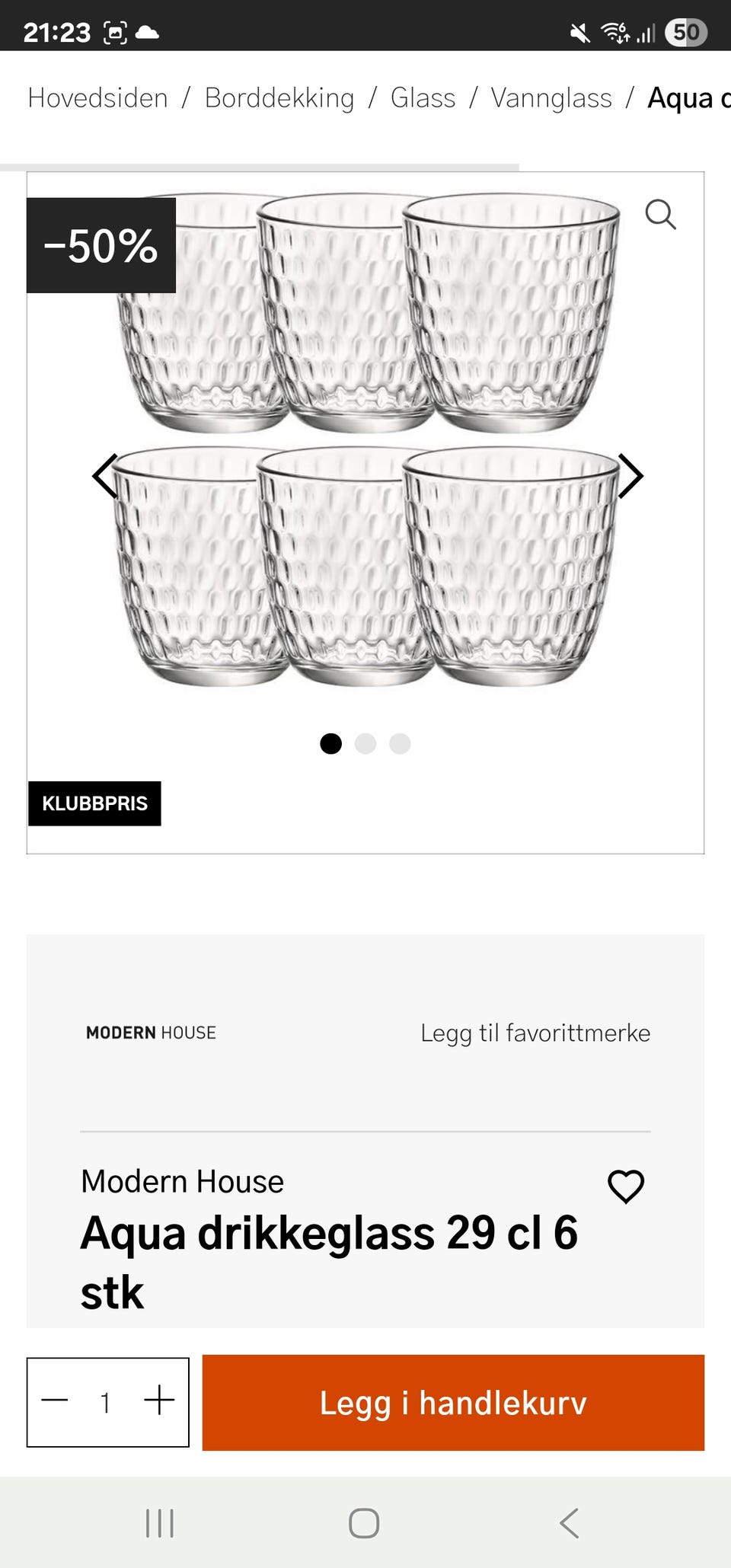The width and height of the screenshot is (731, 1568).
Task: Advance to the next product image
Action: tap(630, 476)
